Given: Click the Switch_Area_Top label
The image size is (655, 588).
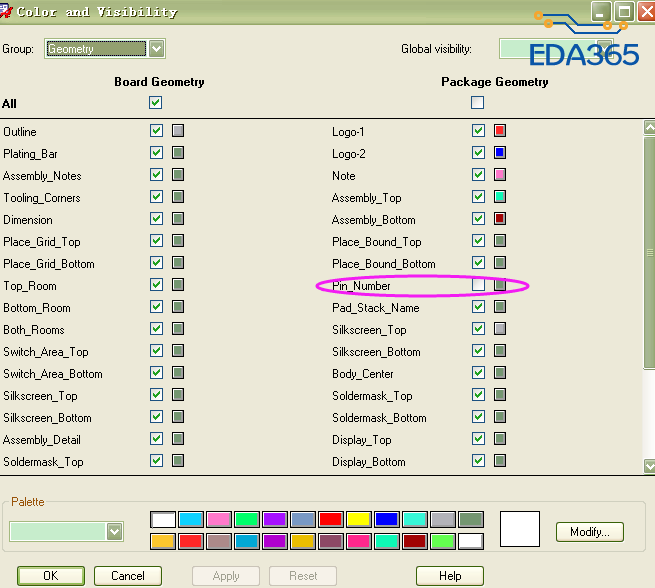Looking at the screenshot, I should pyautogui.click(x=46, y=352).
